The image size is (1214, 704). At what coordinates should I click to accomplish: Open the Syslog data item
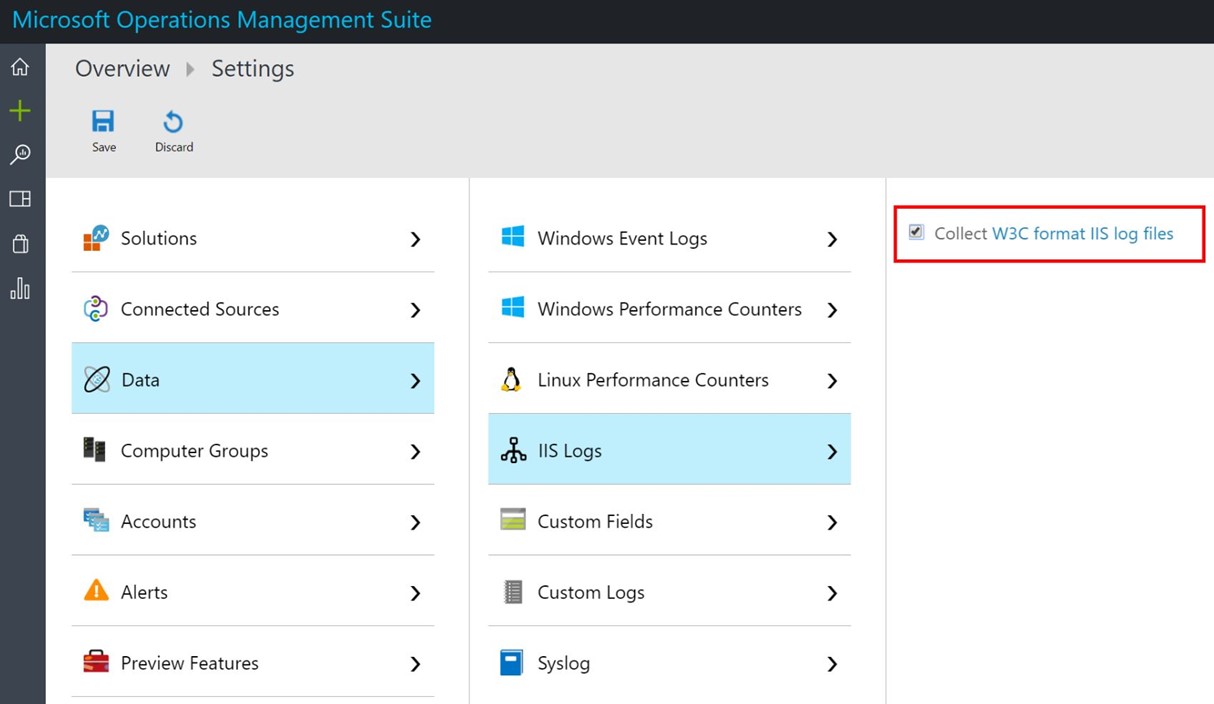(x=669, y=663)
